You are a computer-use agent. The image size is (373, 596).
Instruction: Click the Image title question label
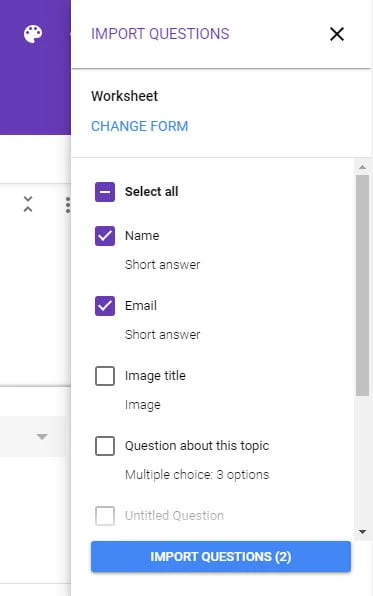(x=155, y=376)
